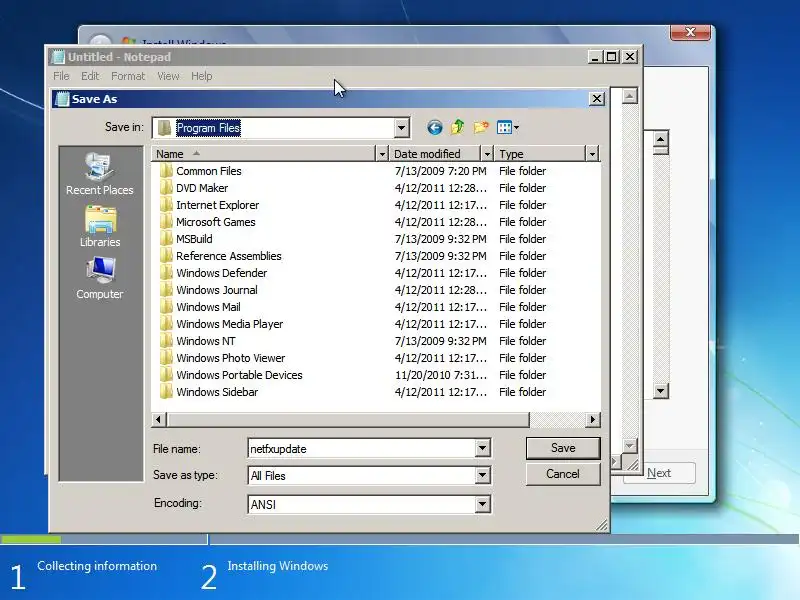
Task: Select the Windows Portable Devices folder icon
Action: click(166, 374)
